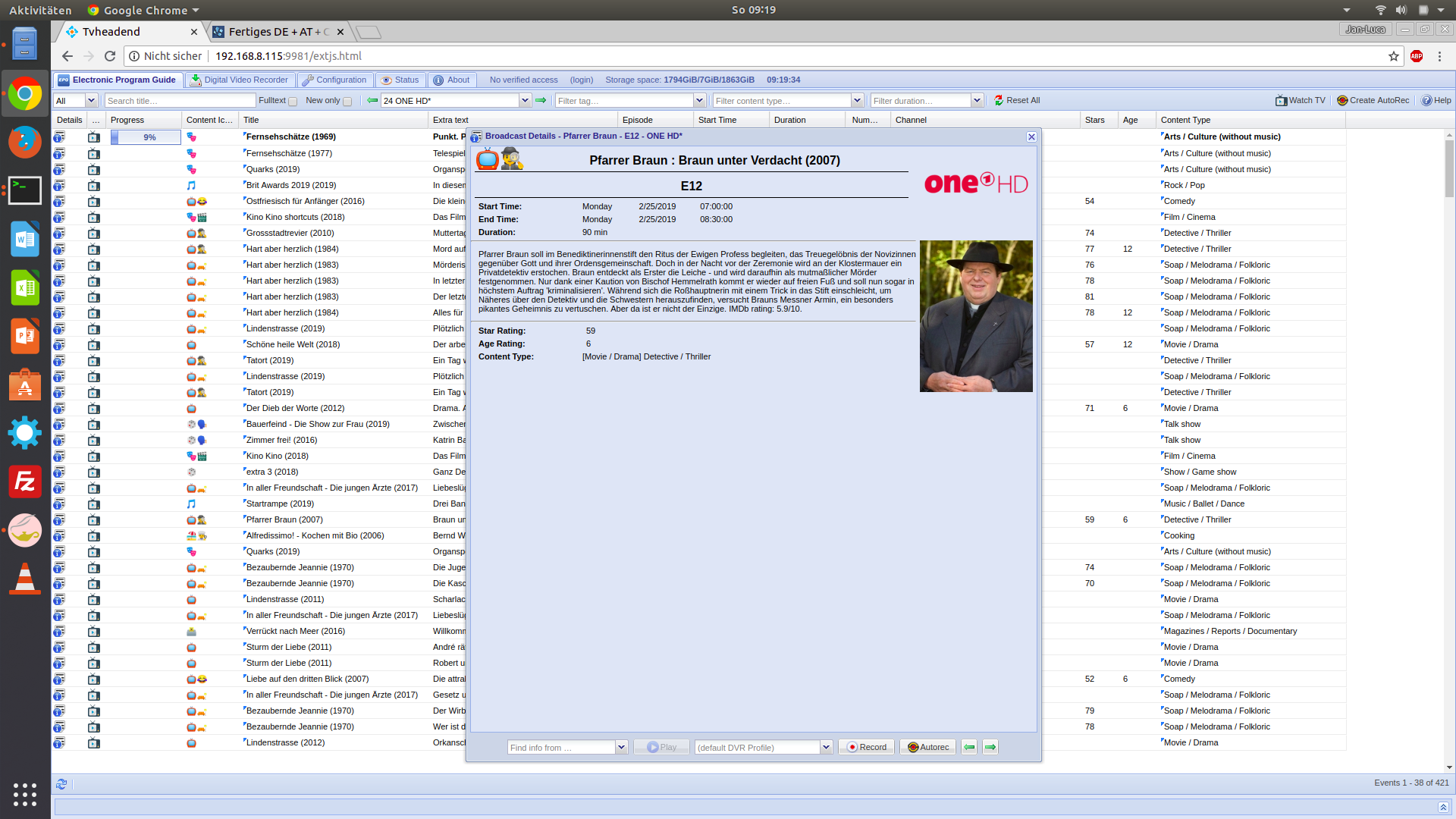Screen dimensions: 1456x819
Task: Open the 'Find info from' dropdown in the dialog
Action: [621, 747]
